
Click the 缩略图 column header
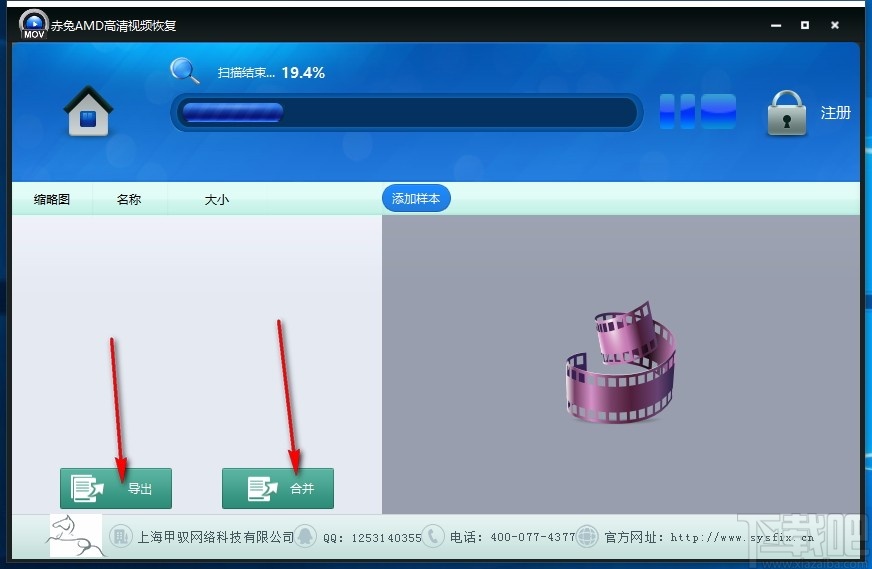click(x=52, y=199)
